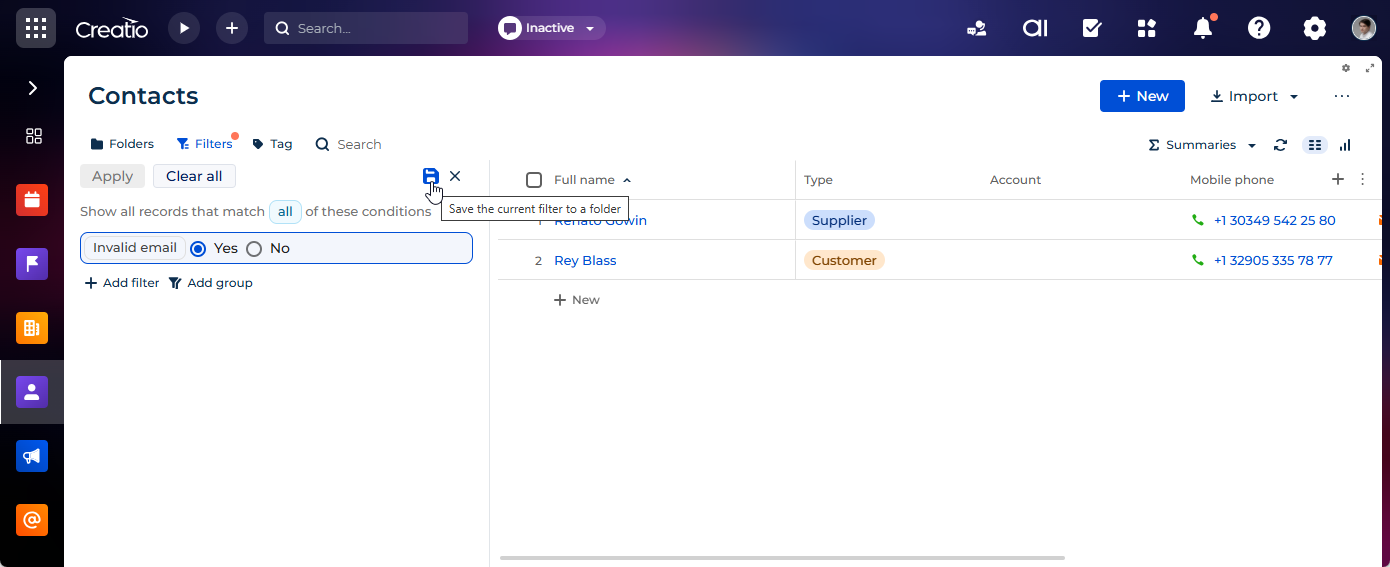Image resolution: width=1390 pixels, height=567 pixels.
Task: Open the blue megaphone campaigns section
Action: 32,456
